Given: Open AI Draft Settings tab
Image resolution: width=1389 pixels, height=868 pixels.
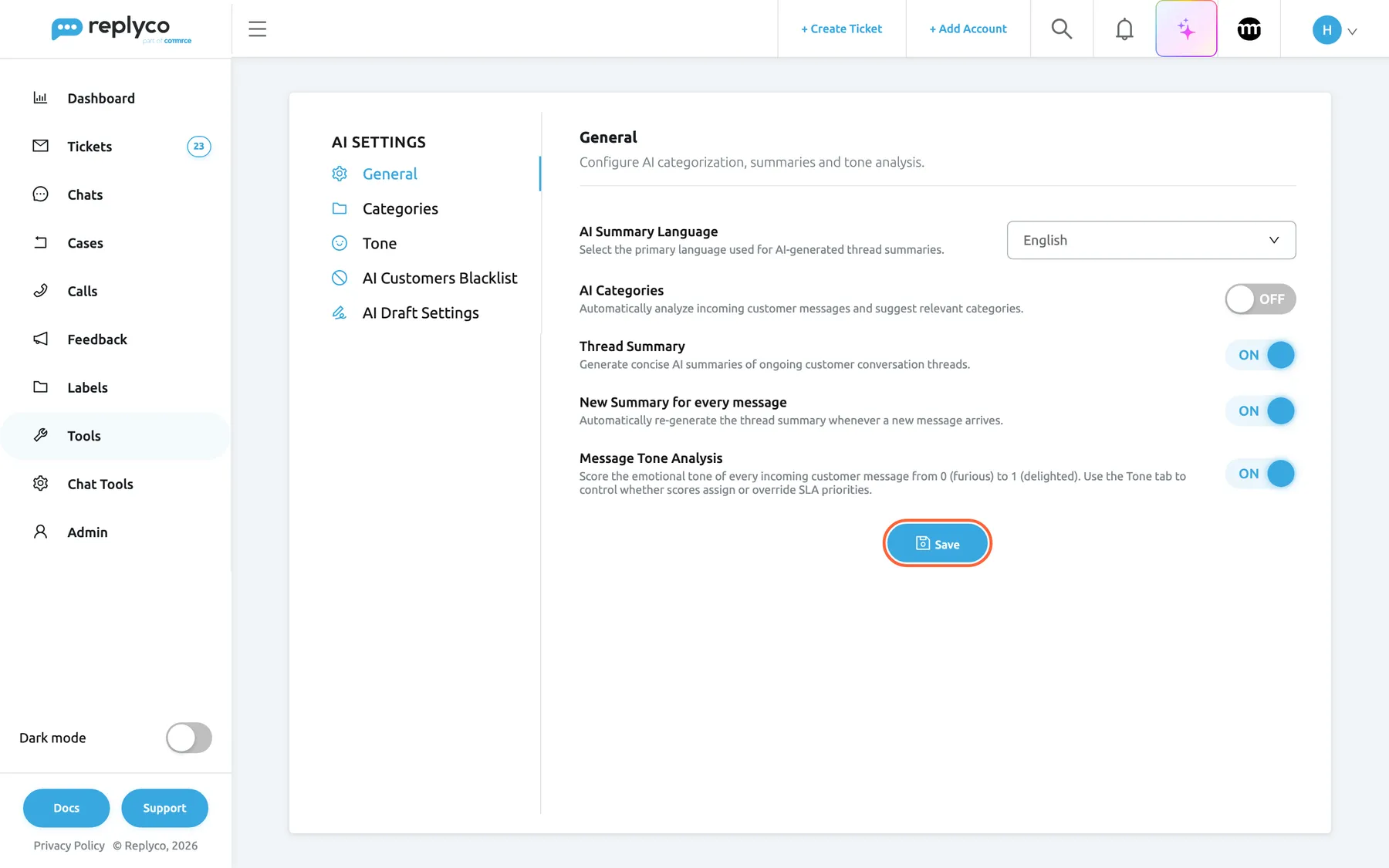Looking at the screenshot, I should coord(421,312).
